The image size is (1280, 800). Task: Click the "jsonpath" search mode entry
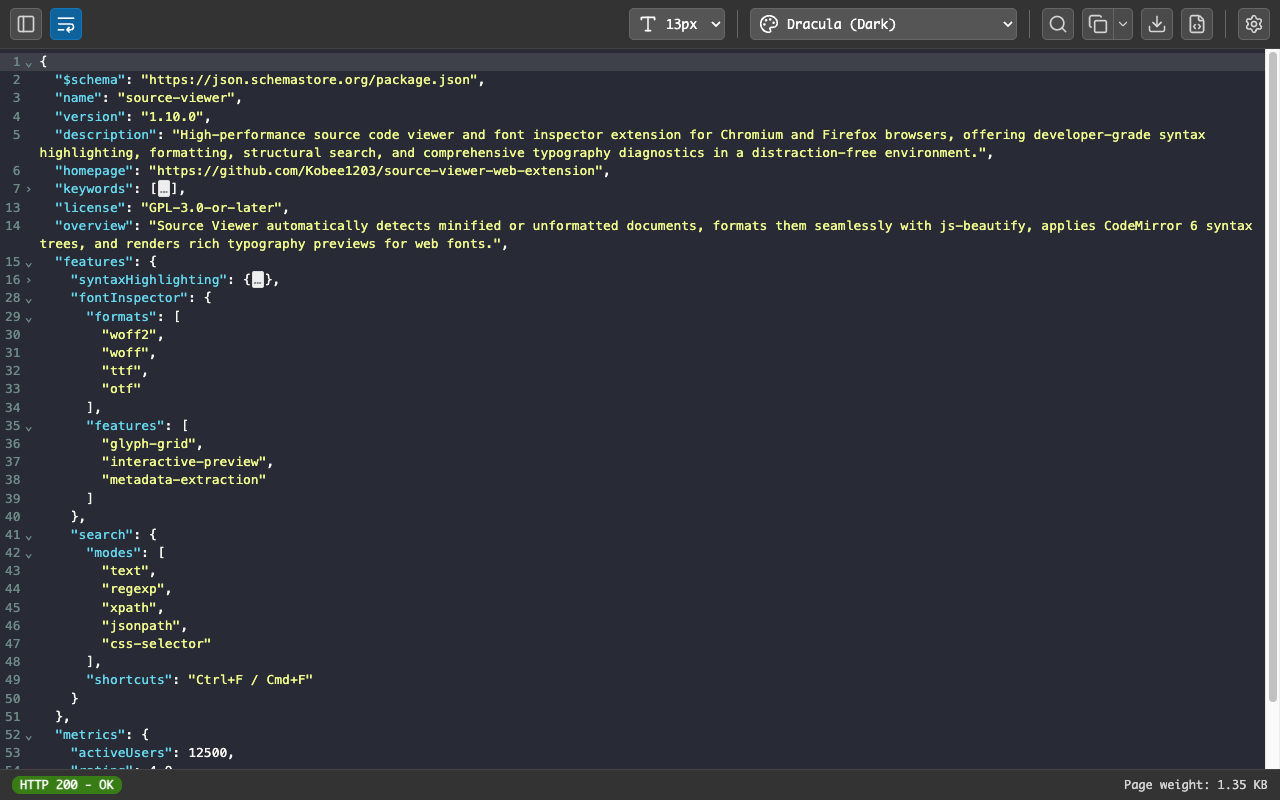(x=141, y=625)
